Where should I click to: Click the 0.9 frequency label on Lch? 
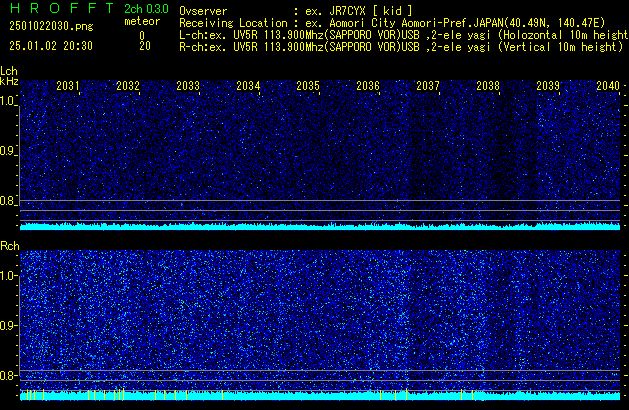[7, 151]
